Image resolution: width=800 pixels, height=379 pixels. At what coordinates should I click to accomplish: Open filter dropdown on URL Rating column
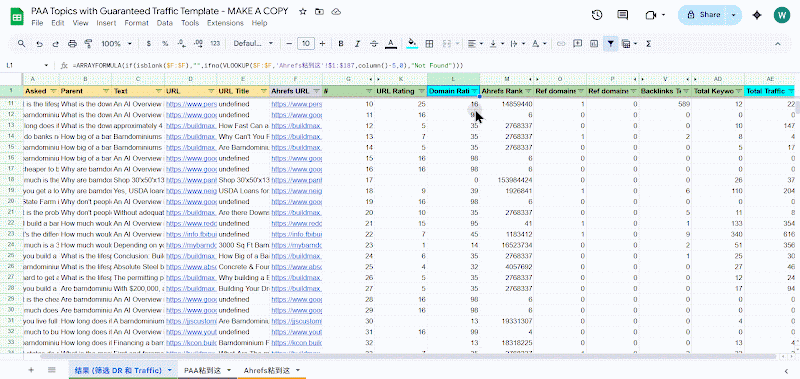click(421, 91)
